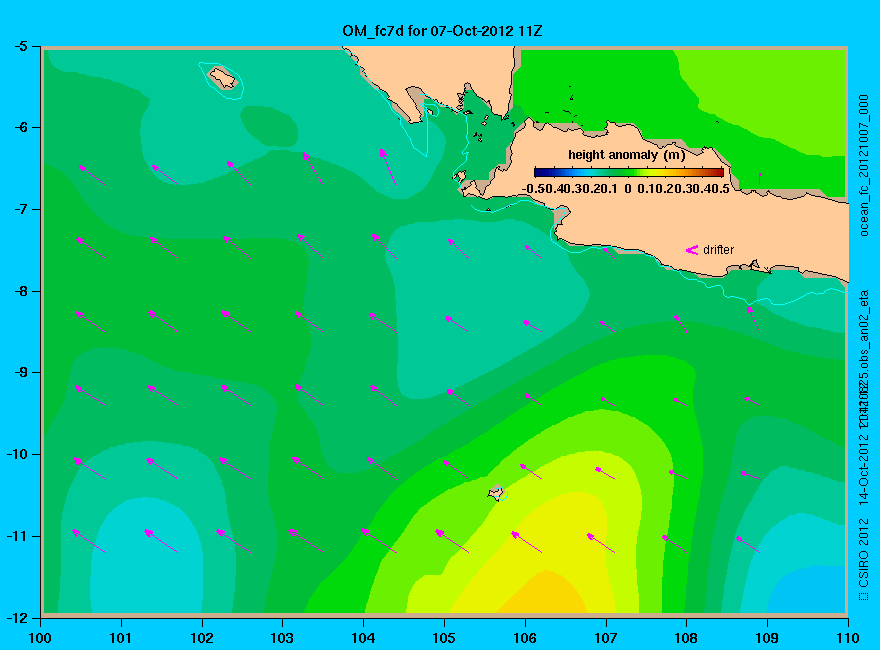Screen dimensions: 880x650
Task: Click longitude label '101' on x-axis
Action: click(x=121, y=638)
